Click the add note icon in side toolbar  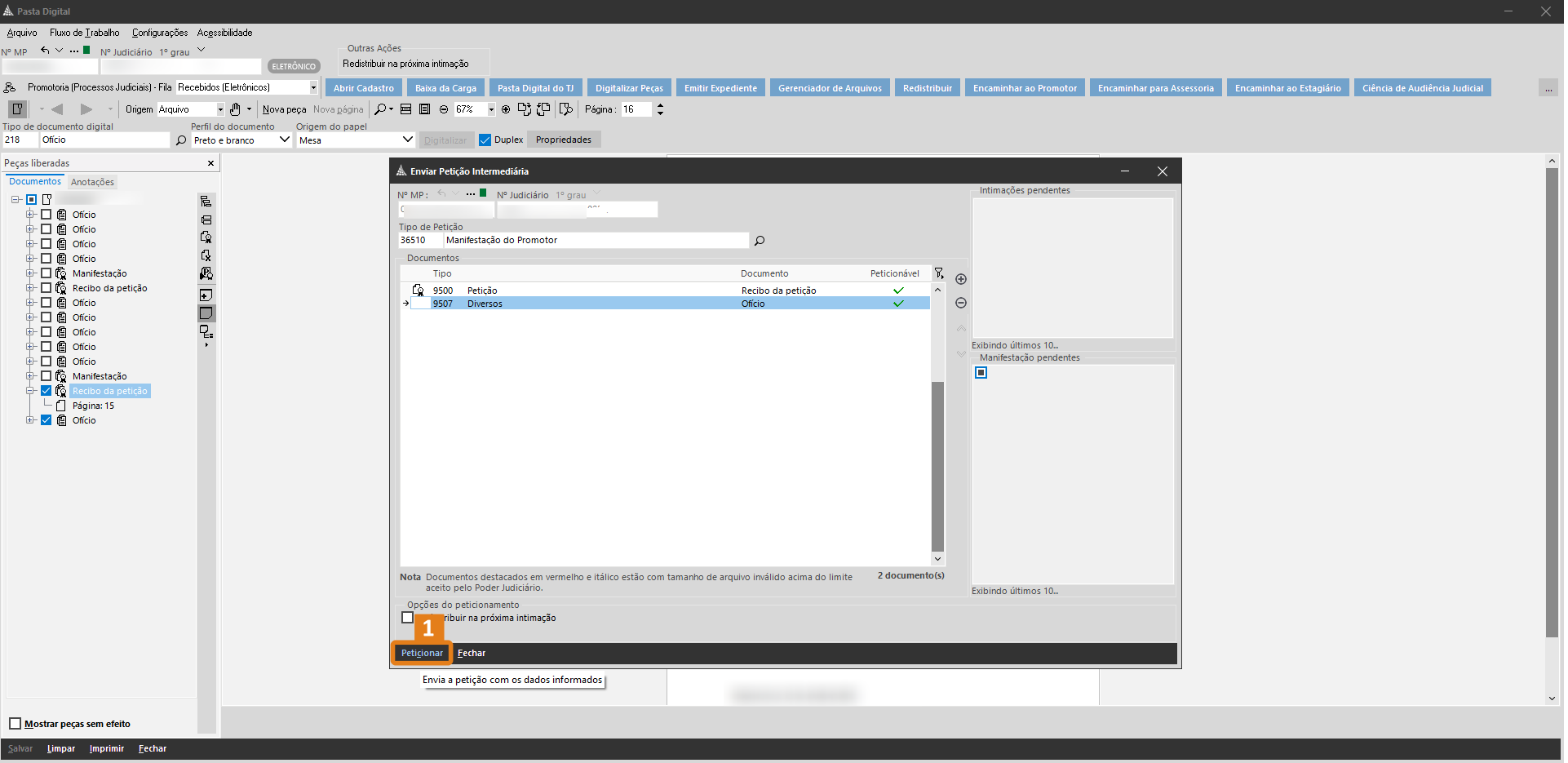(206, 295)
